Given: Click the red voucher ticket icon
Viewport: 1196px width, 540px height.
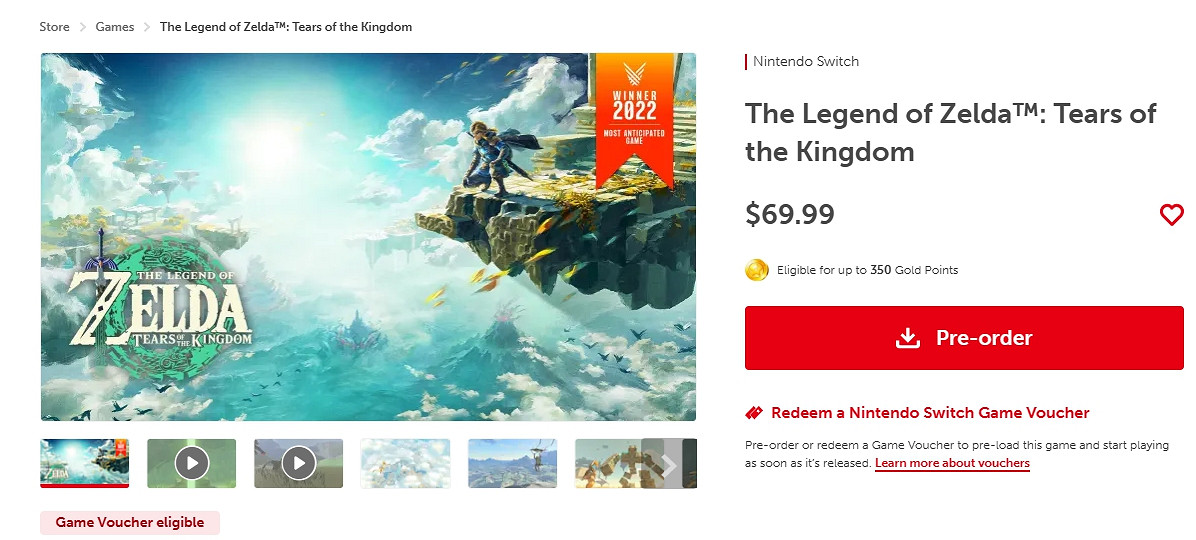Looking at the screenshot, I should [x=755, y=413].
